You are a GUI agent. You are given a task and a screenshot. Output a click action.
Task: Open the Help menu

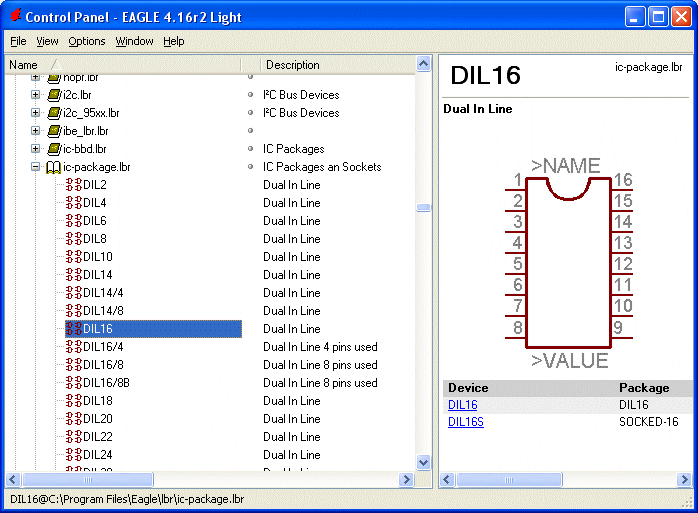(174, 41)
